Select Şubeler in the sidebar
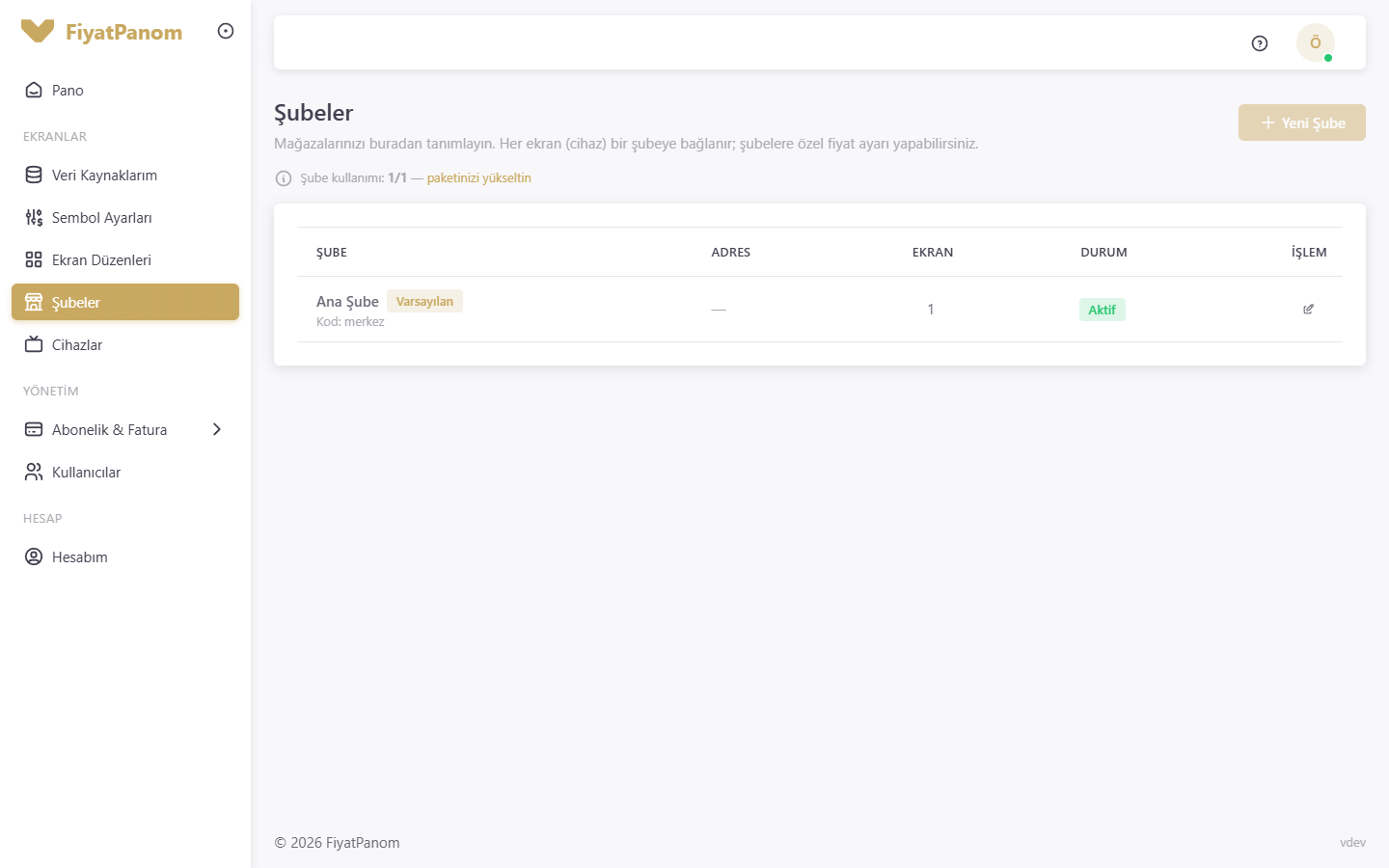 pos(125,302)
